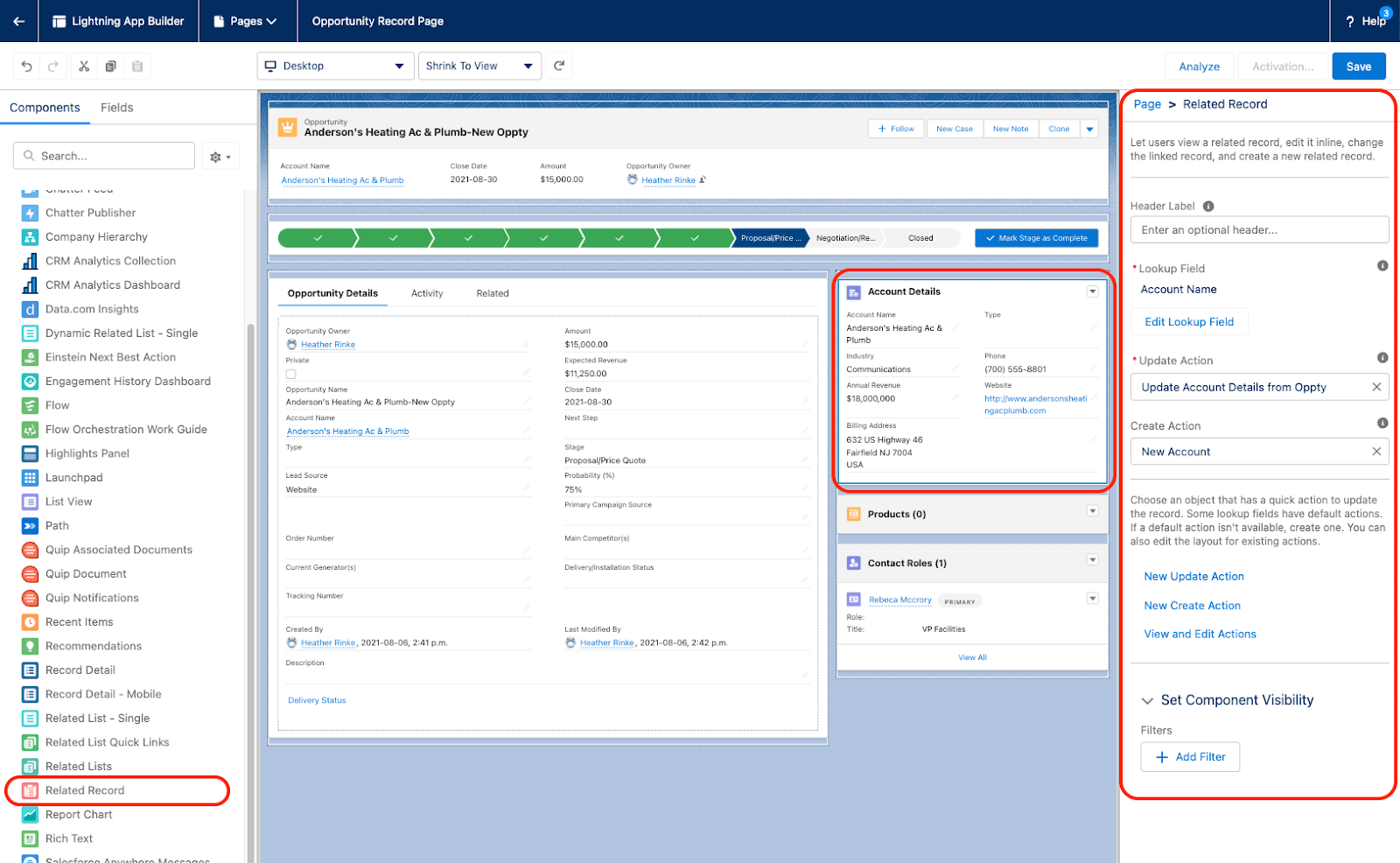Image resolution: width=1400 pixels, height=863 pixels.
Task: Open the Help menu
Action: click(x=1363, y=21)
